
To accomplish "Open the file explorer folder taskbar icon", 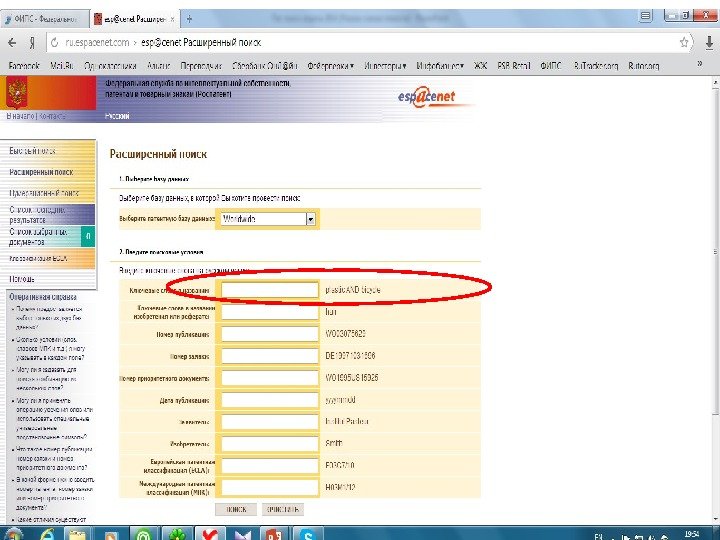I will click(x=78, y=534).
